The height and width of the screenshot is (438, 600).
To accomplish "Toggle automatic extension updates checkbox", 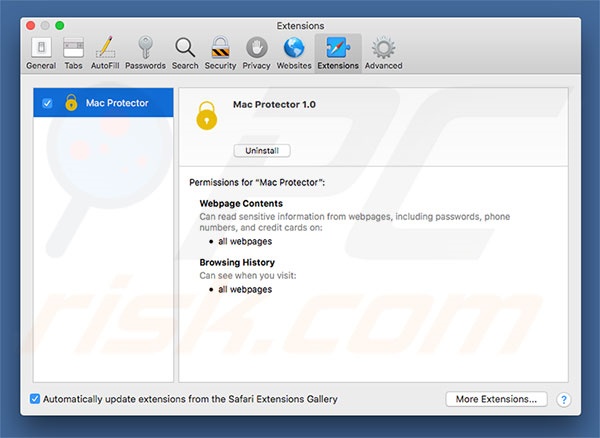I will 35,399.
